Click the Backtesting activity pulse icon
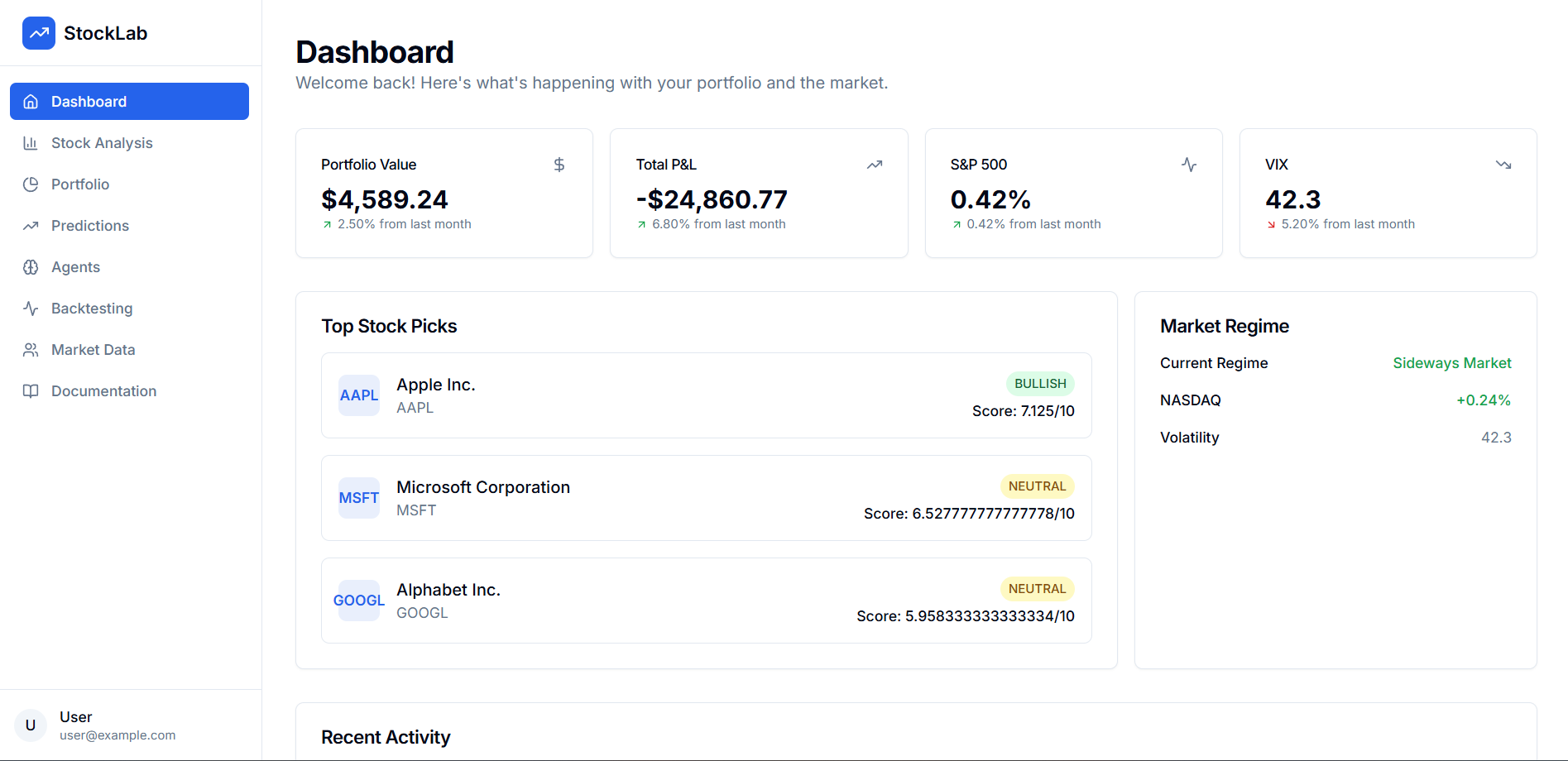 31,309
